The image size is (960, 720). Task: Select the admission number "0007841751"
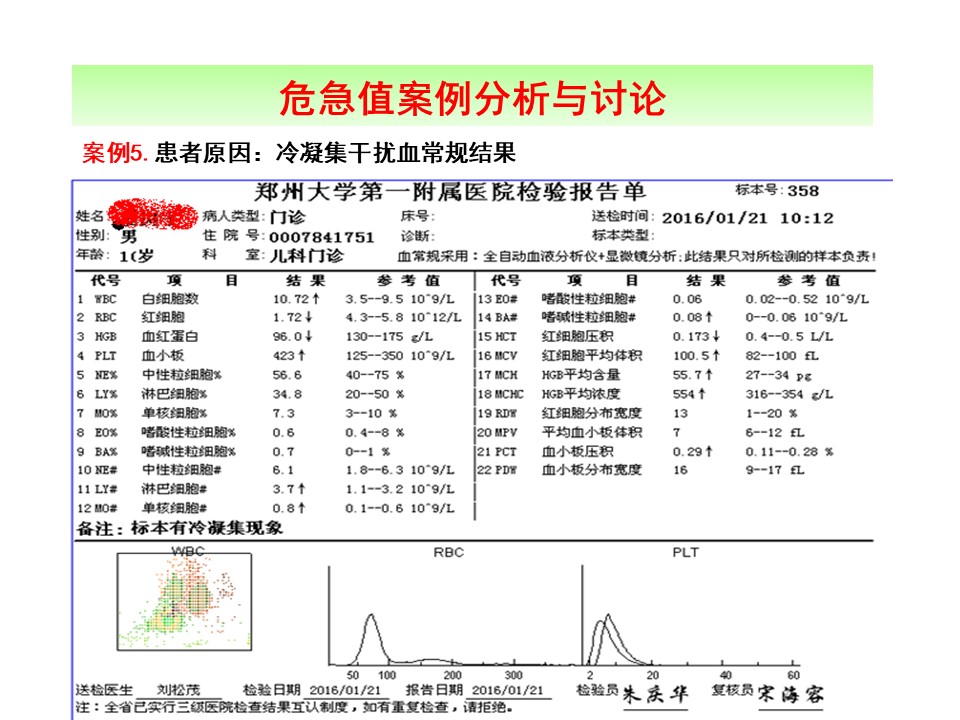coord(321,238)
